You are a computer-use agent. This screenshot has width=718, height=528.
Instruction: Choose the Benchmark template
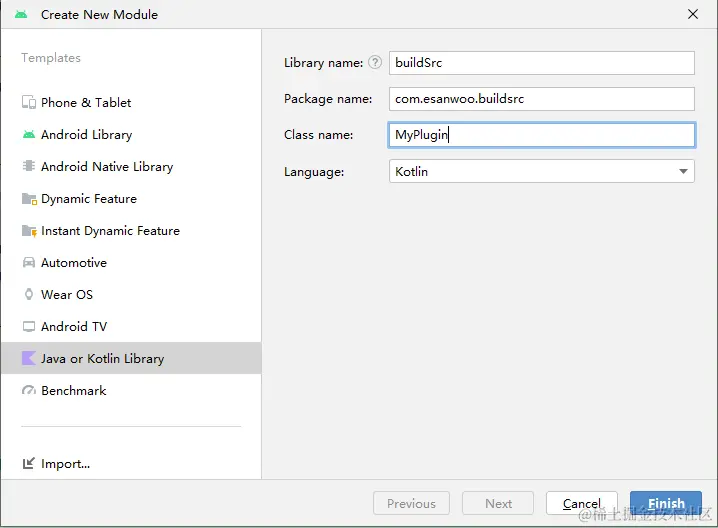click(131, 391)
